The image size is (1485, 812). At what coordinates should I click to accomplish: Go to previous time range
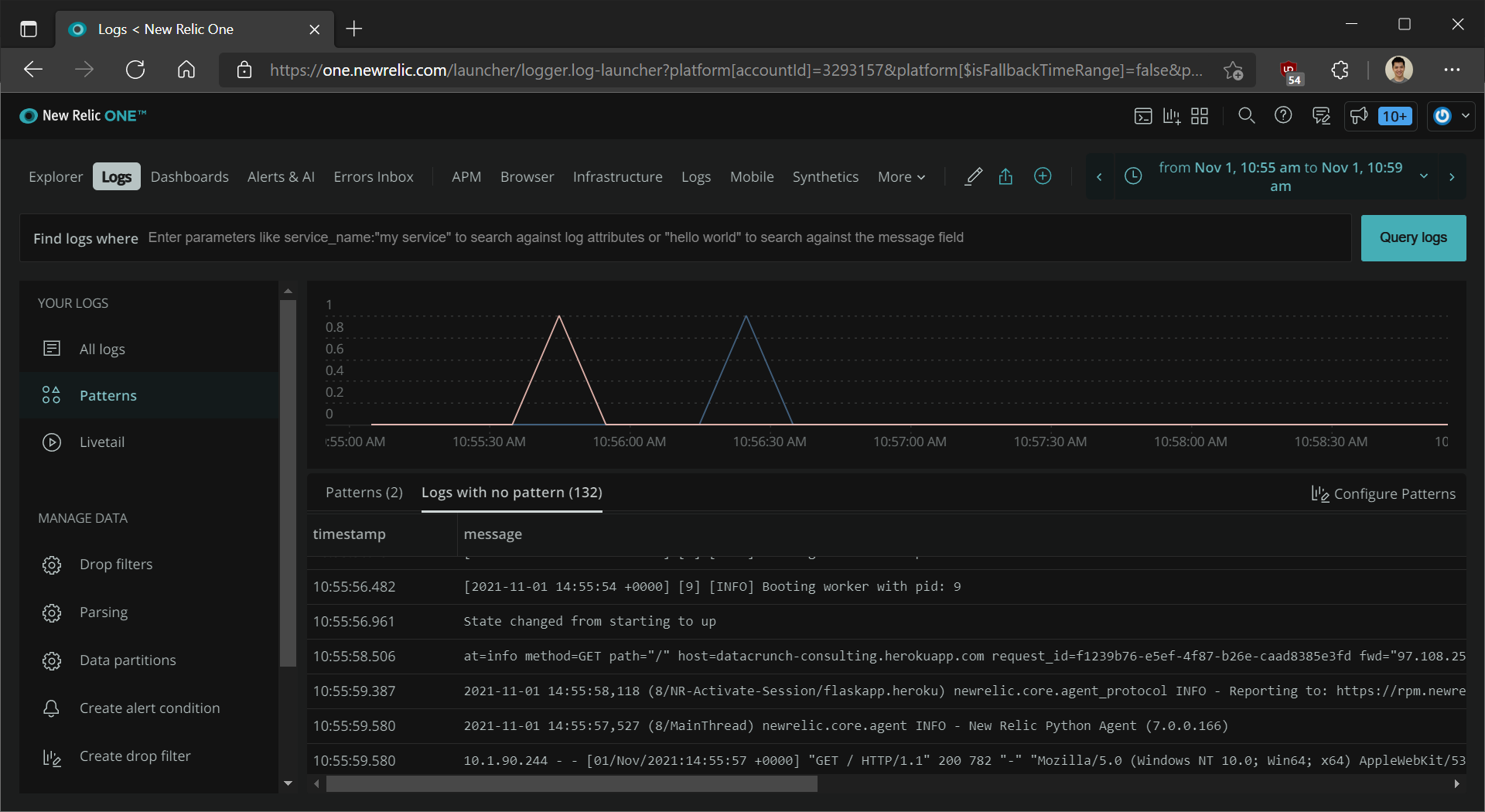1099,177
